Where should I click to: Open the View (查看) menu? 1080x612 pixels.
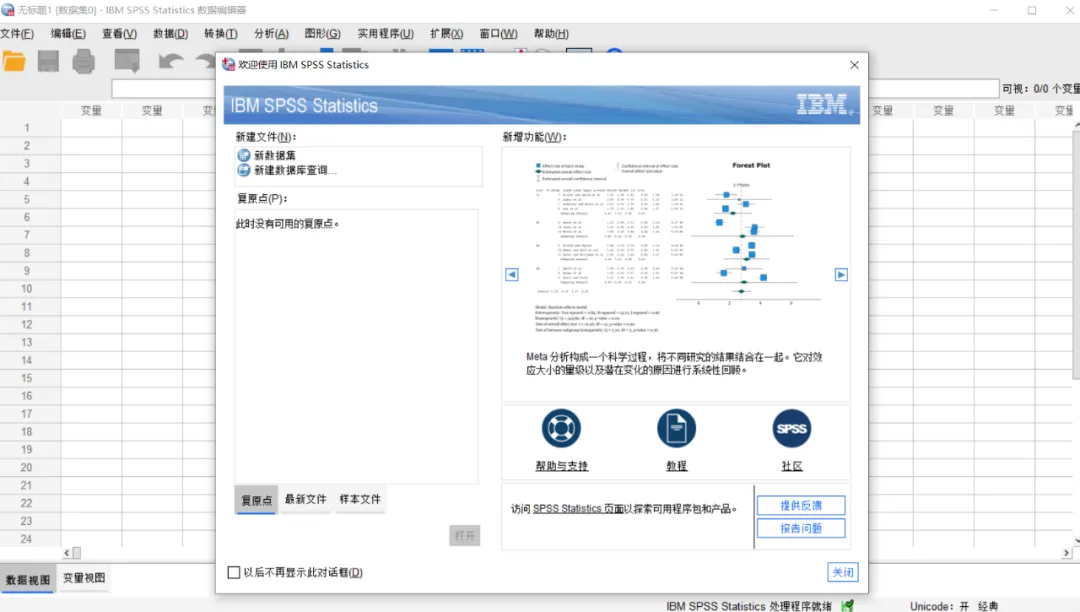[x=119, y=34]
